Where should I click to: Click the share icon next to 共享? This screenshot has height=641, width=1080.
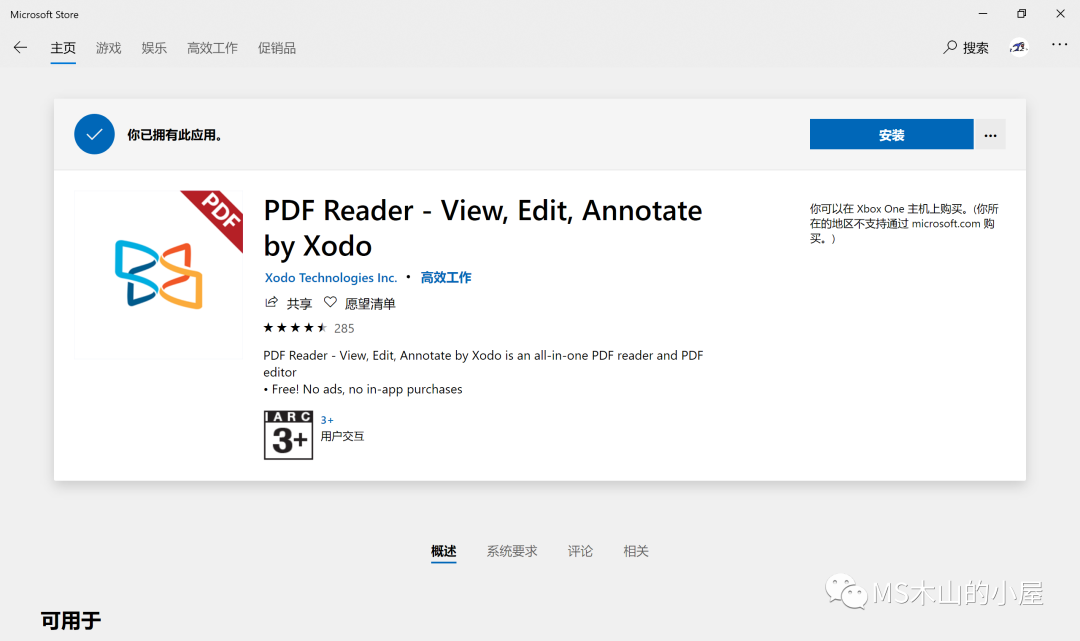click(x=271, y=302)
